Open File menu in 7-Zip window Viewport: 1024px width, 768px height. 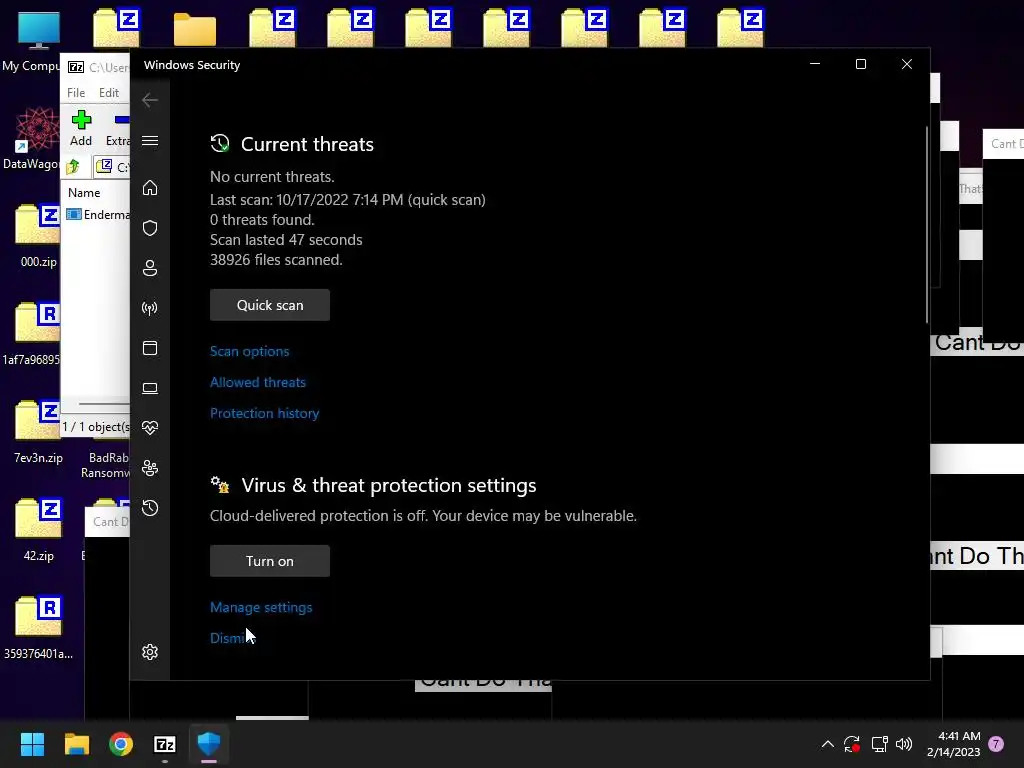[76, 93]
